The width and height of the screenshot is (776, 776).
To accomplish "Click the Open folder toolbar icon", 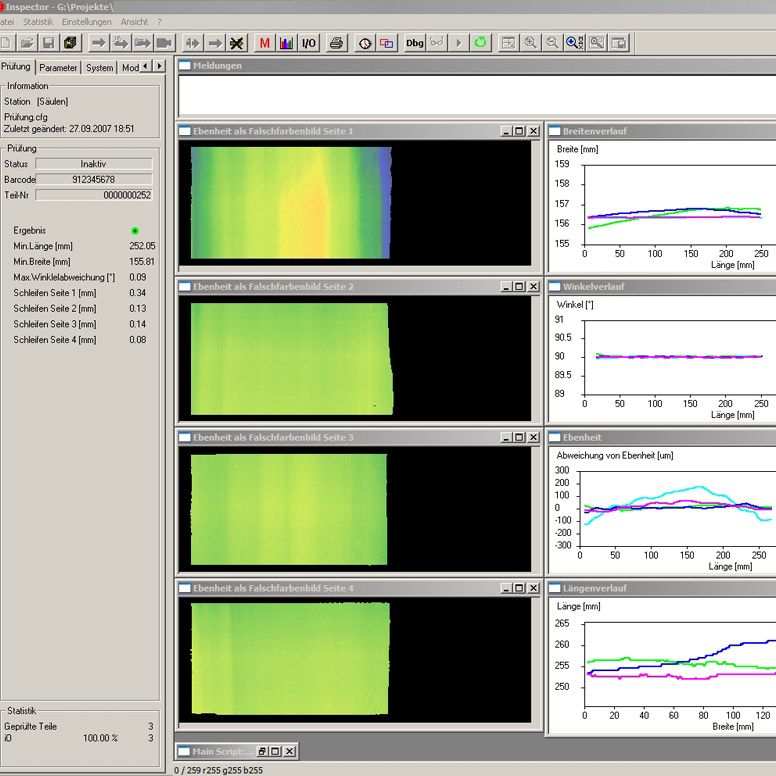I will 27,43.
